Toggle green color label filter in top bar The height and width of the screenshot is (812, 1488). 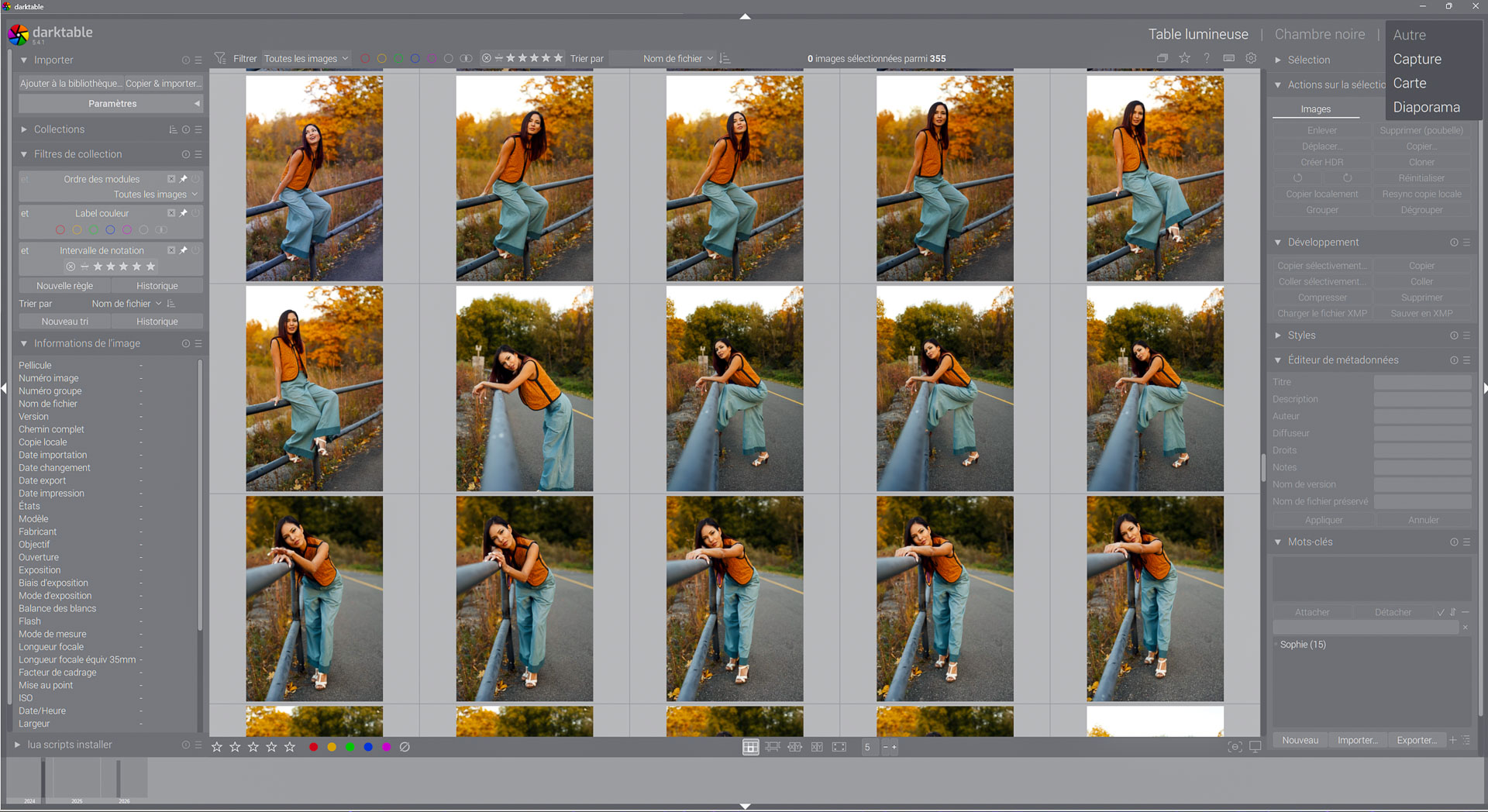[x=398, y=58]
